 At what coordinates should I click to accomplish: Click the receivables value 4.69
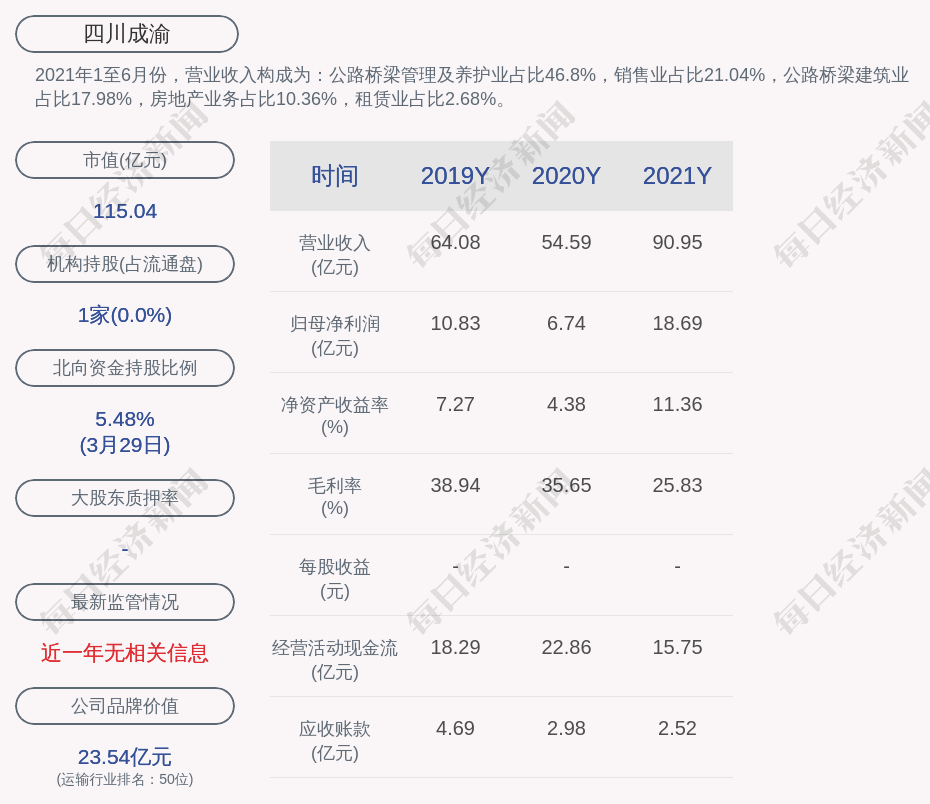point(456,729)
